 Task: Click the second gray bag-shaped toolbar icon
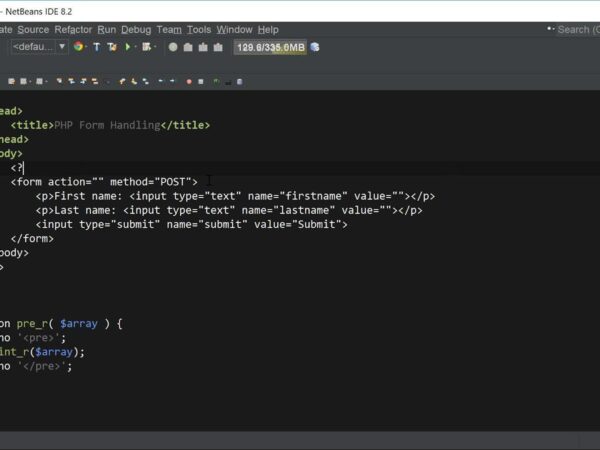203,47
